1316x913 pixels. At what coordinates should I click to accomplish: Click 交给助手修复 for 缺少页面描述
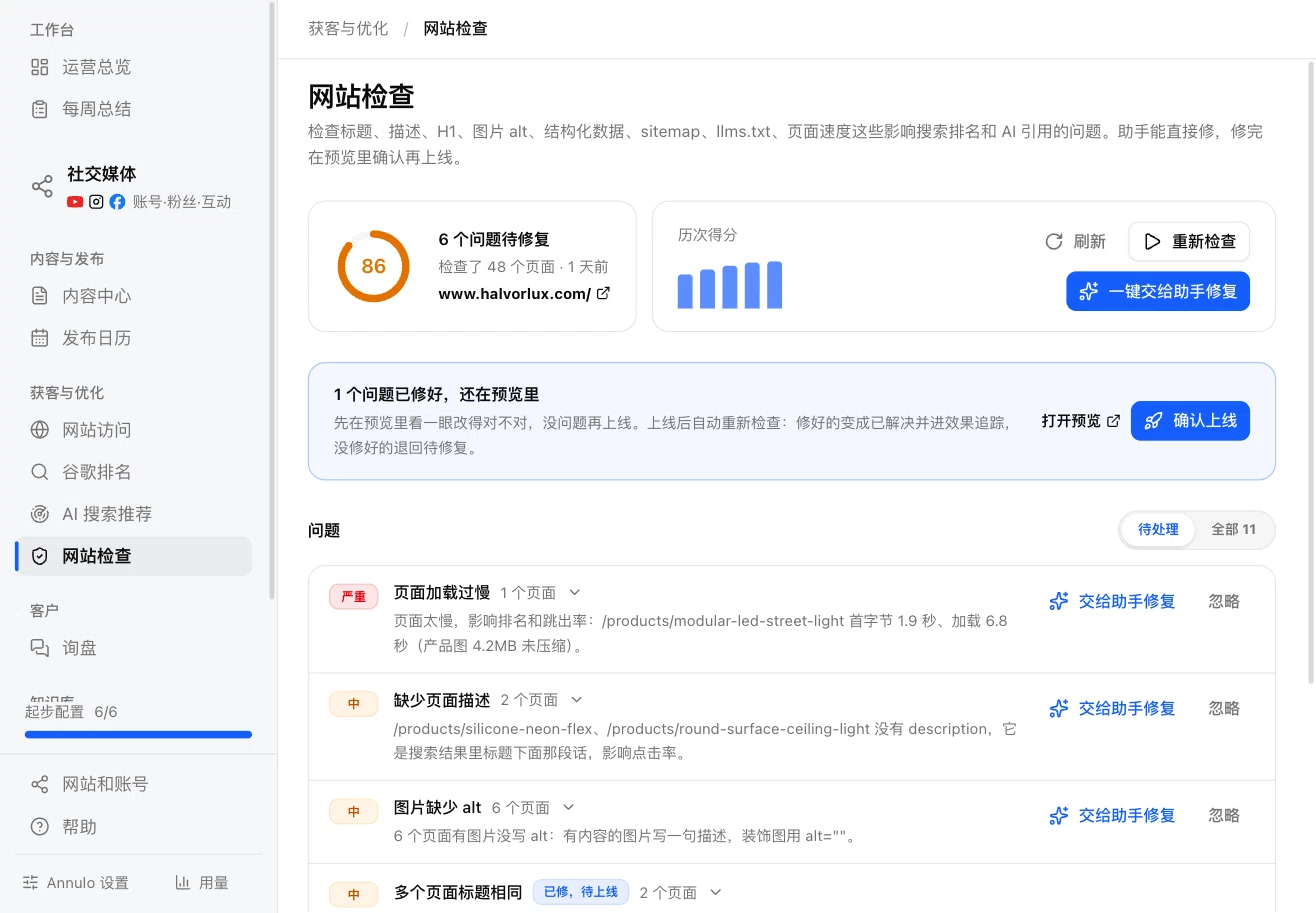coord(1112,708)
